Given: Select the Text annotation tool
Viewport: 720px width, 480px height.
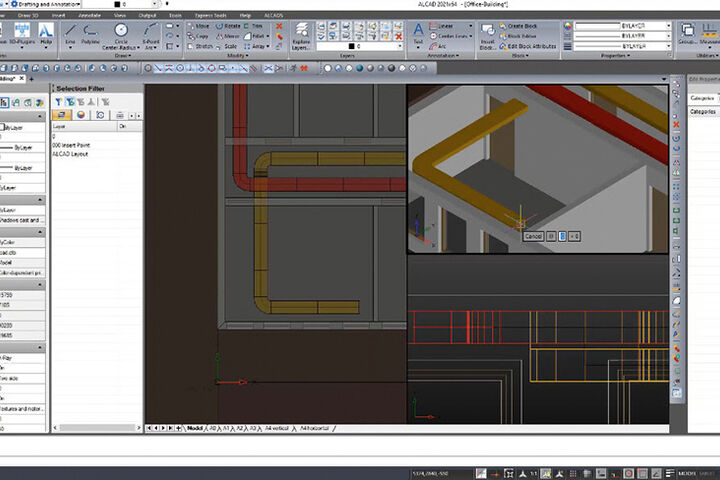Looking at the screenshot, I should tap(418, 35).
